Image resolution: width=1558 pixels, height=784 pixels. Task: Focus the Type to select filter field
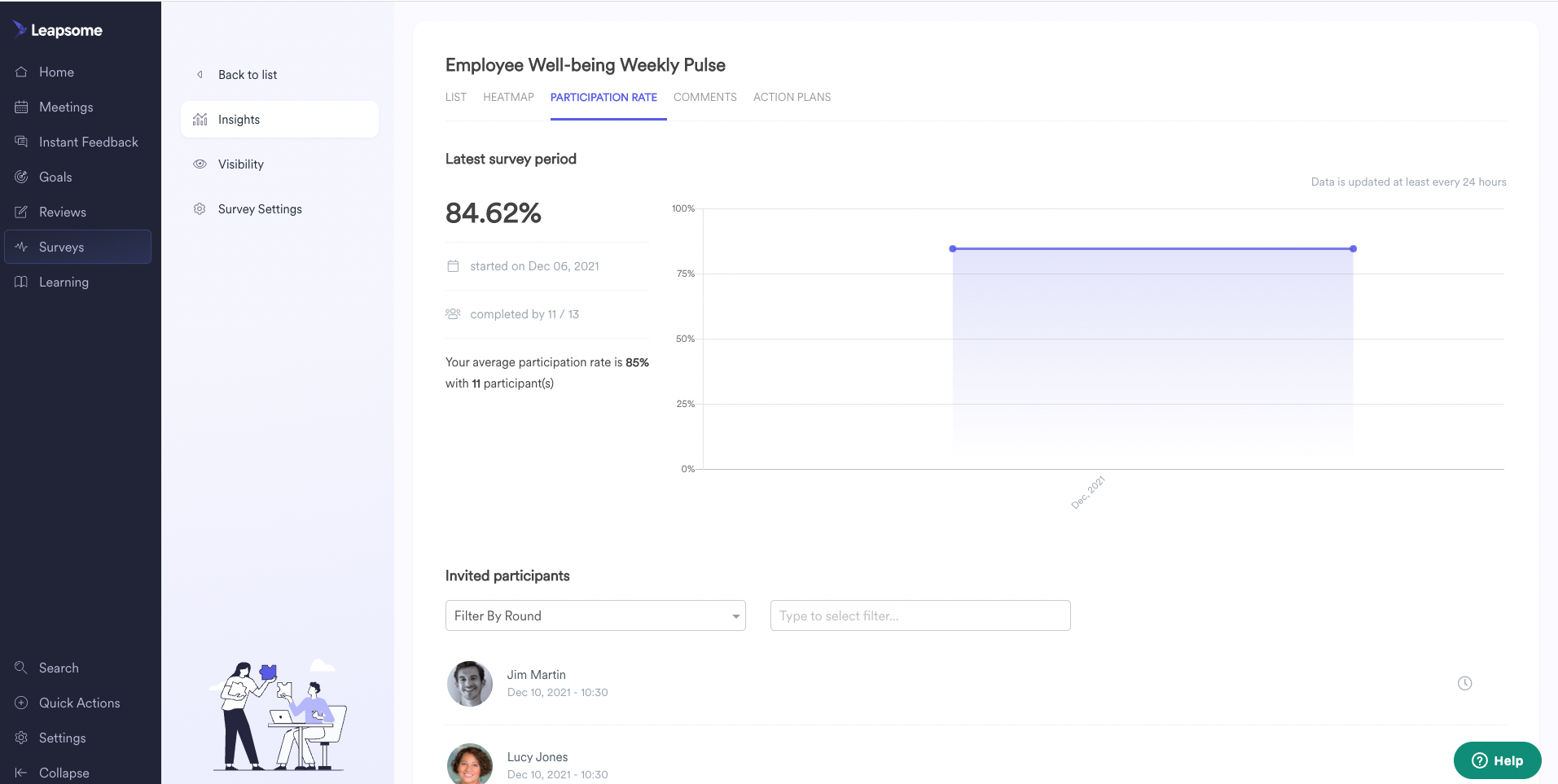click(x=920, y=615)
